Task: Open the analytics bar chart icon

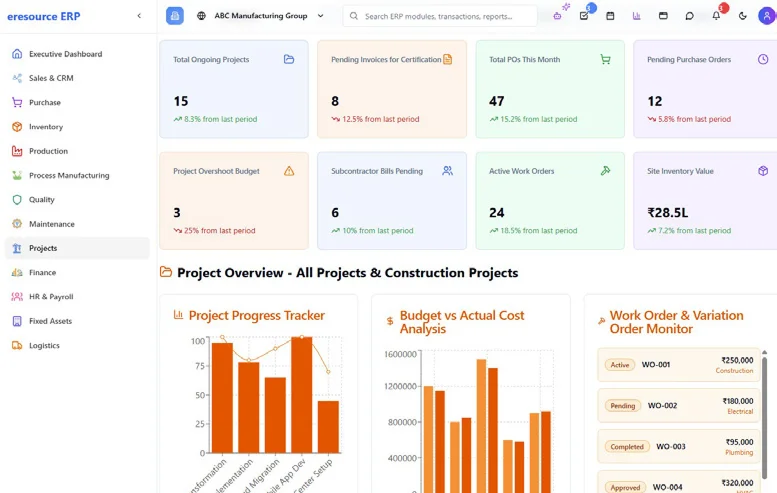Action: click(x=637, y=16)
